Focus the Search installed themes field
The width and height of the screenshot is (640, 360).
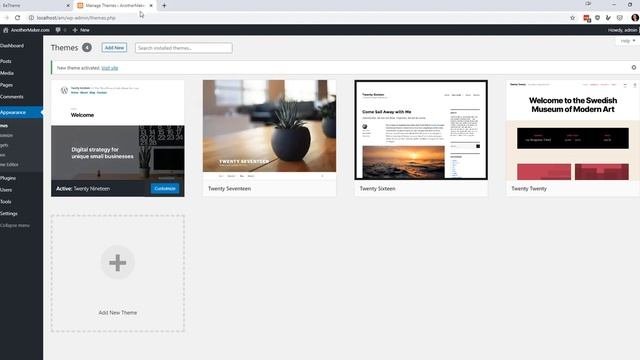pos(184,48)
